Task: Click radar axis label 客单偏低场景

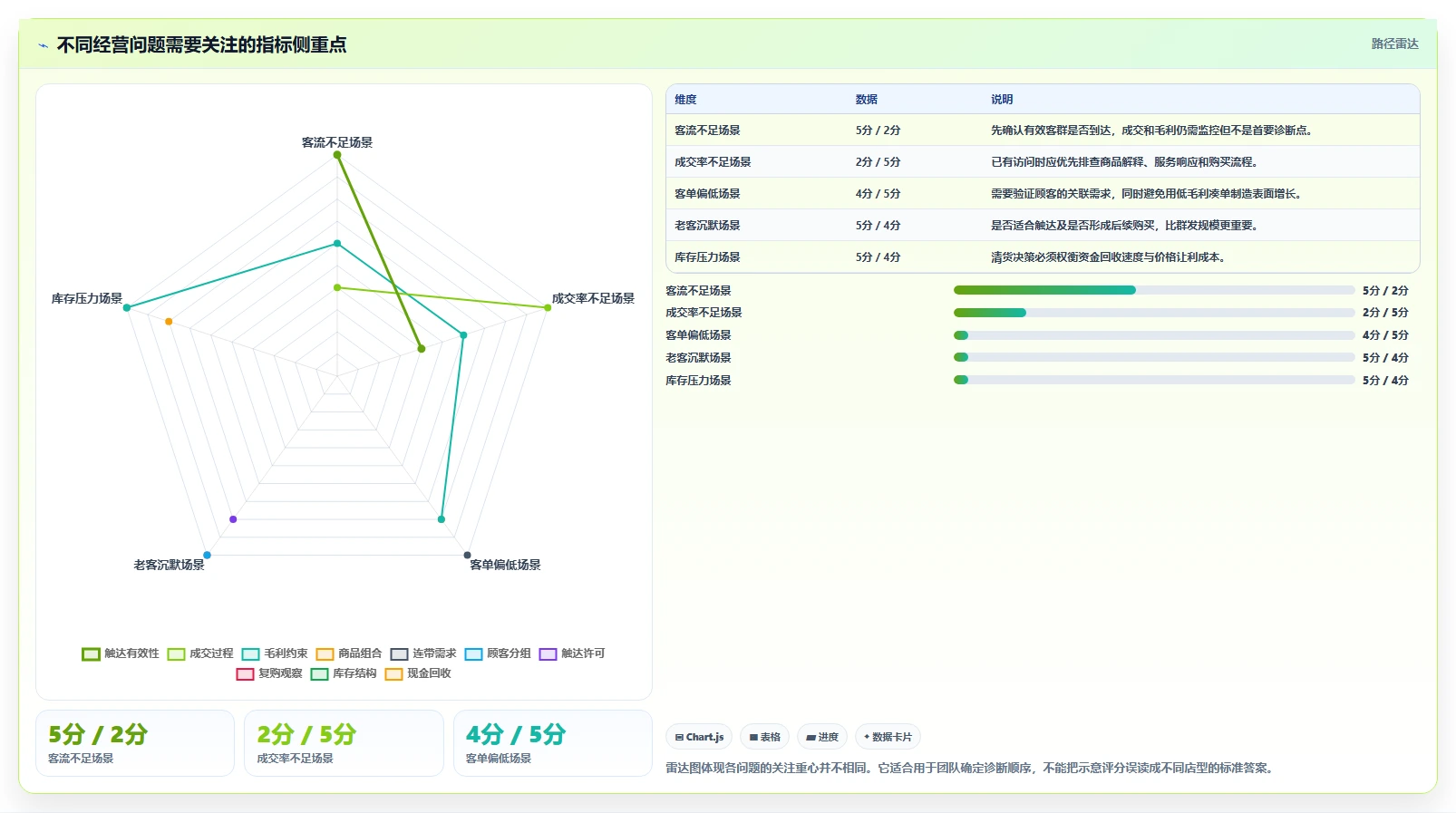Action: click(505, 565)
